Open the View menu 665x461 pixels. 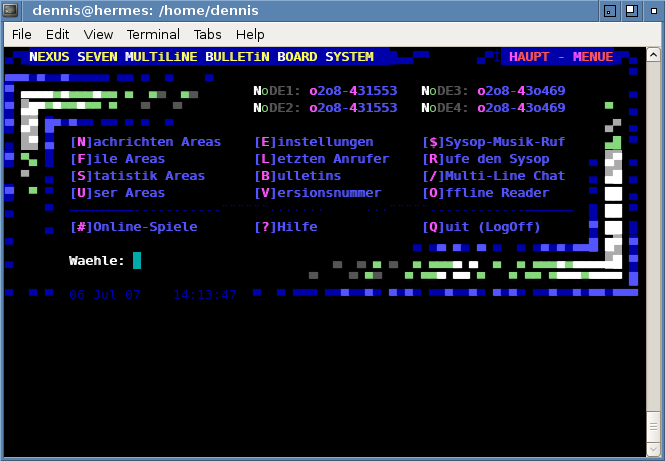coord(98,34)
